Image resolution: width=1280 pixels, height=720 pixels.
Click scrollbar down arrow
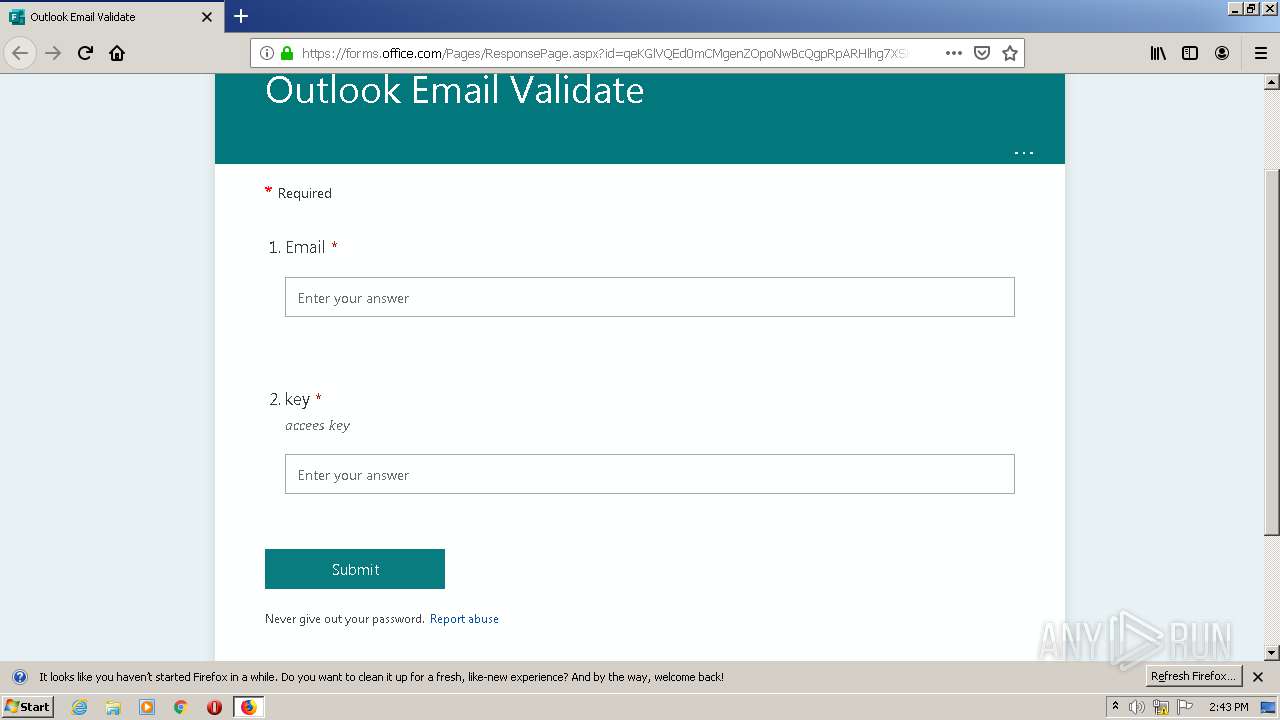[1272, 653]
